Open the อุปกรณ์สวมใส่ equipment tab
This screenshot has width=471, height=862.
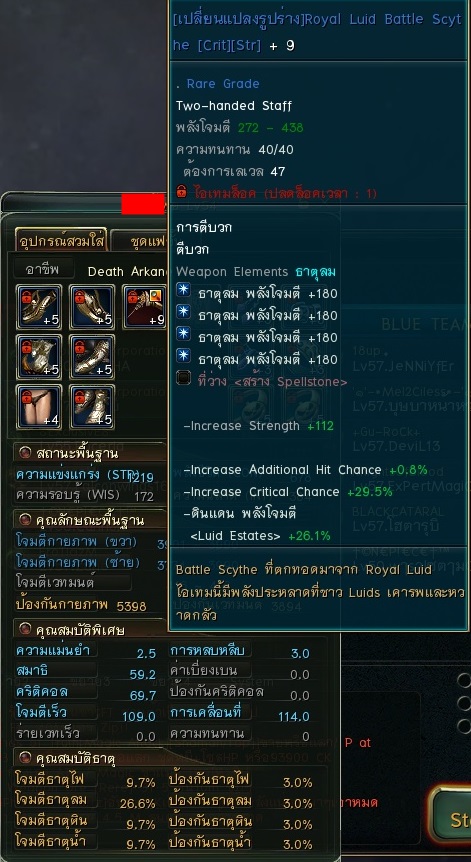point(61,240)
